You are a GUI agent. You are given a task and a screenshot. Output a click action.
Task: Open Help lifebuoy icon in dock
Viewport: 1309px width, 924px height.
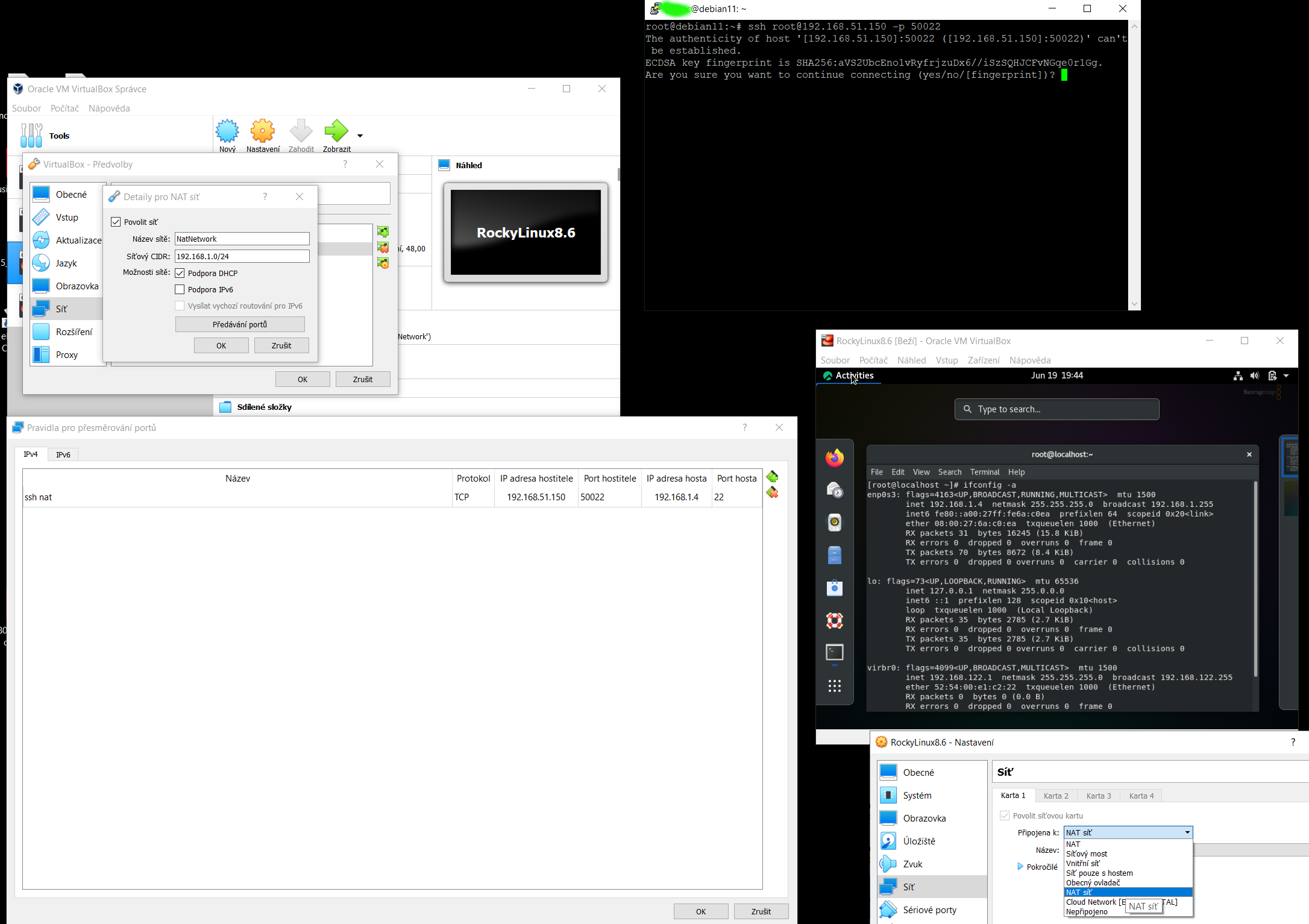835,620
